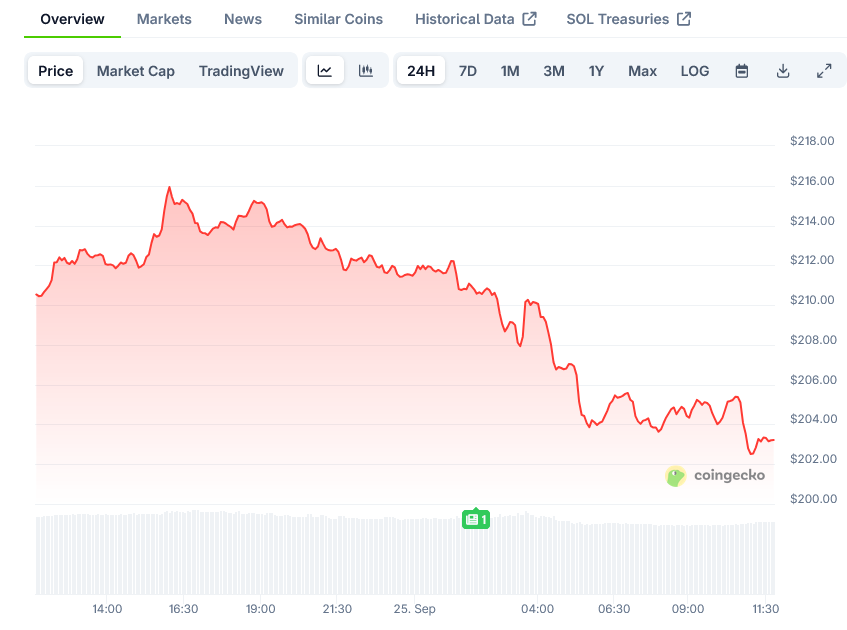Open the Similar Coins tab

[339, 19]
